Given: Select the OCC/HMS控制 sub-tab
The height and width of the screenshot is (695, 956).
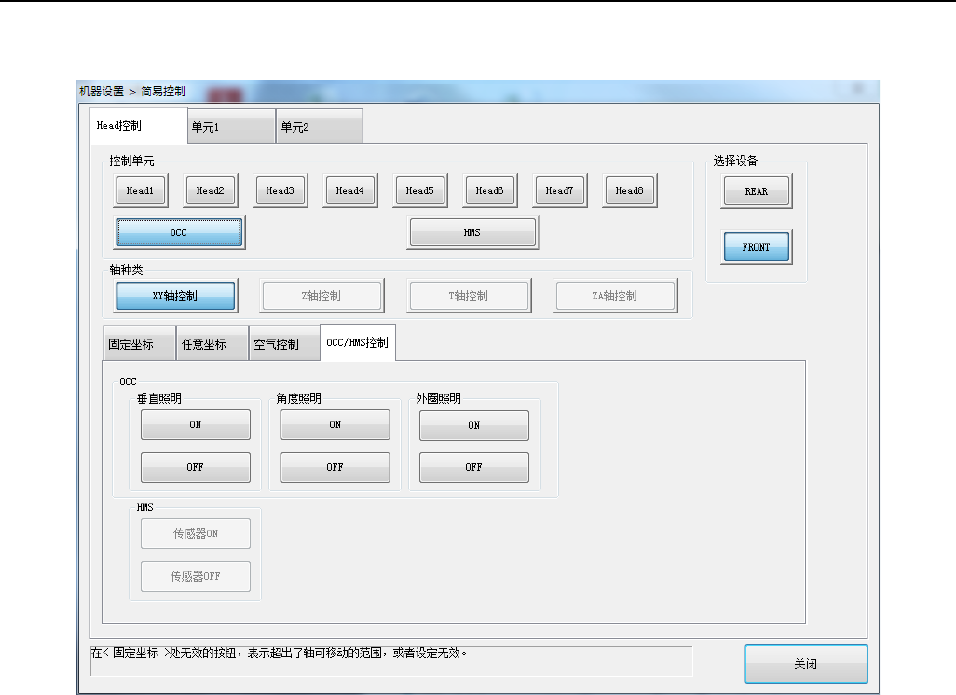Looking at the screenshot, I should [358, 343].
